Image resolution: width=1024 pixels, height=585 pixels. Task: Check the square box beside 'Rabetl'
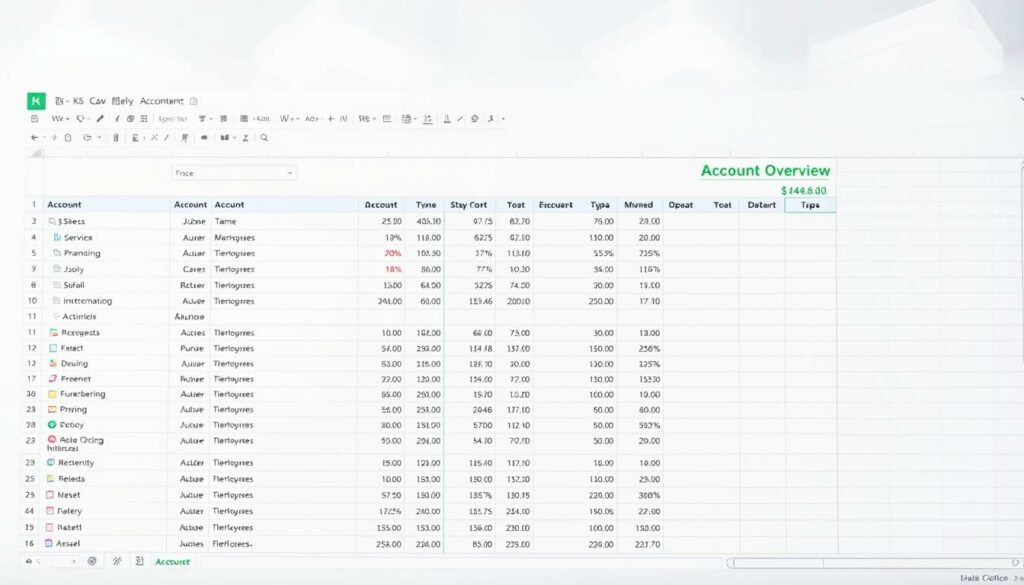tap(50, 527)
